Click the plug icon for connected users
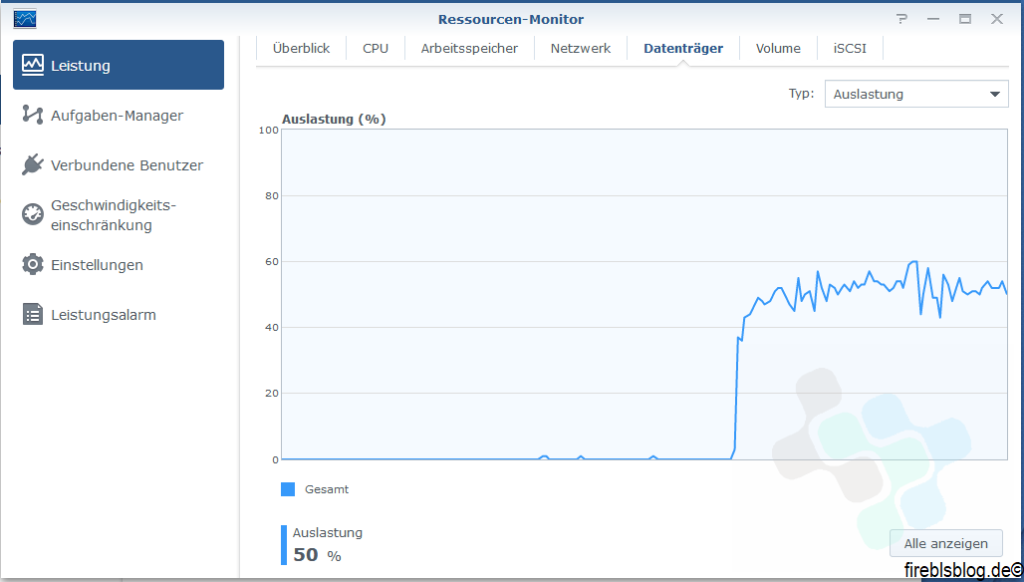The image size is (1024, 582). 33,165
